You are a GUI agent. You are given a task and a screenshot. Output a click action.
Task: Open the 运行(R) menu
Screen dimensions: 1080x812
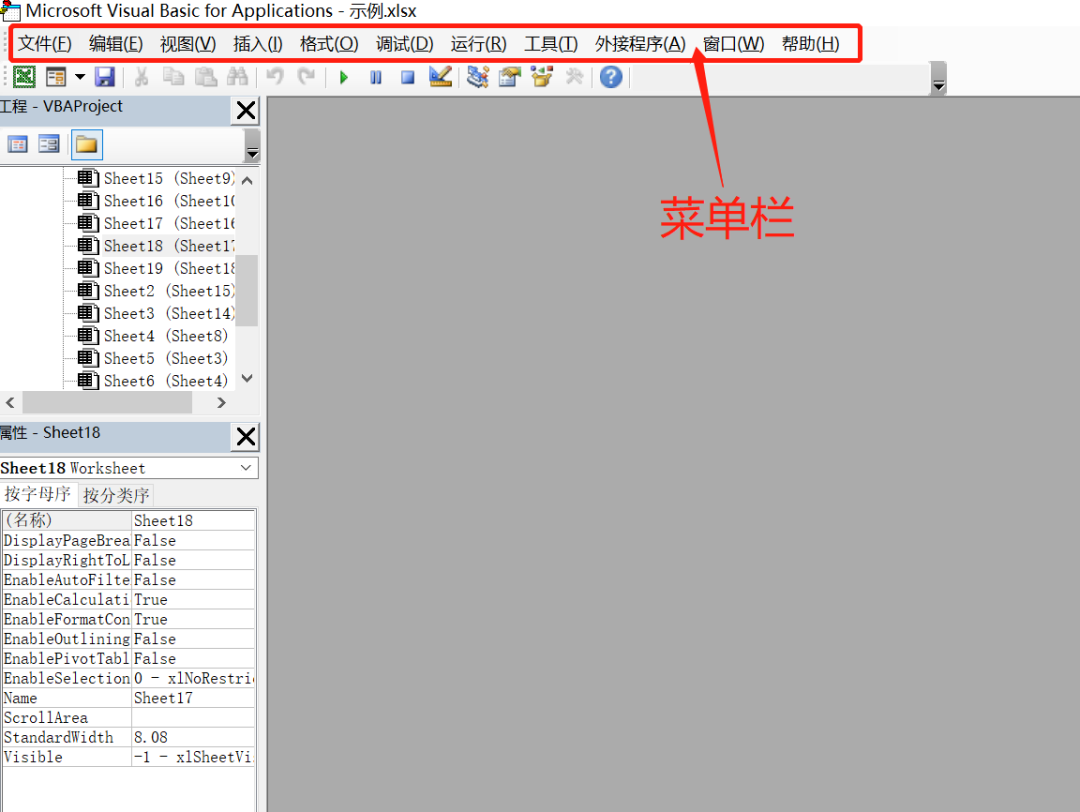click(479, 44)
